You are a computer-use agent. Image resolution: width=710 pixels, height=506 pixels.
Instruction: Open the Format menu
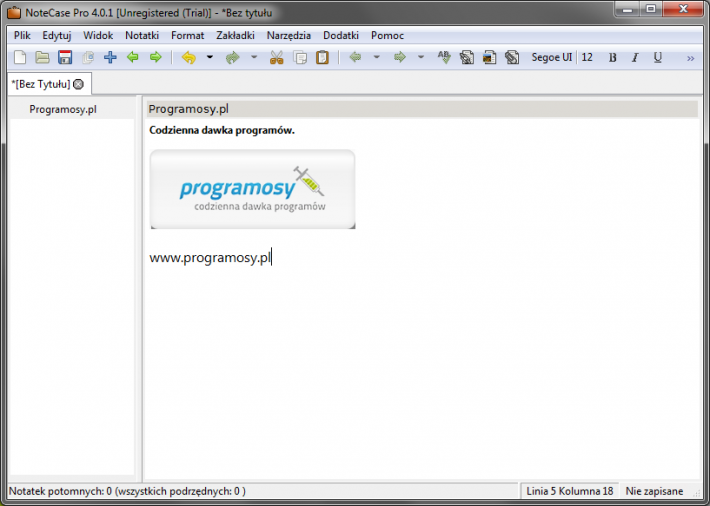(x=187, y=35)
